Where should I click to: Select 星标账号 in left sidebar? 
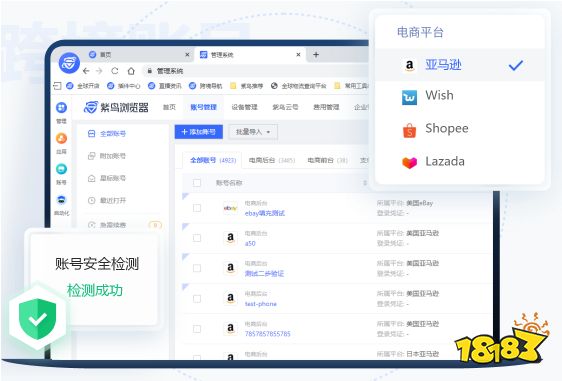[107, 178]
